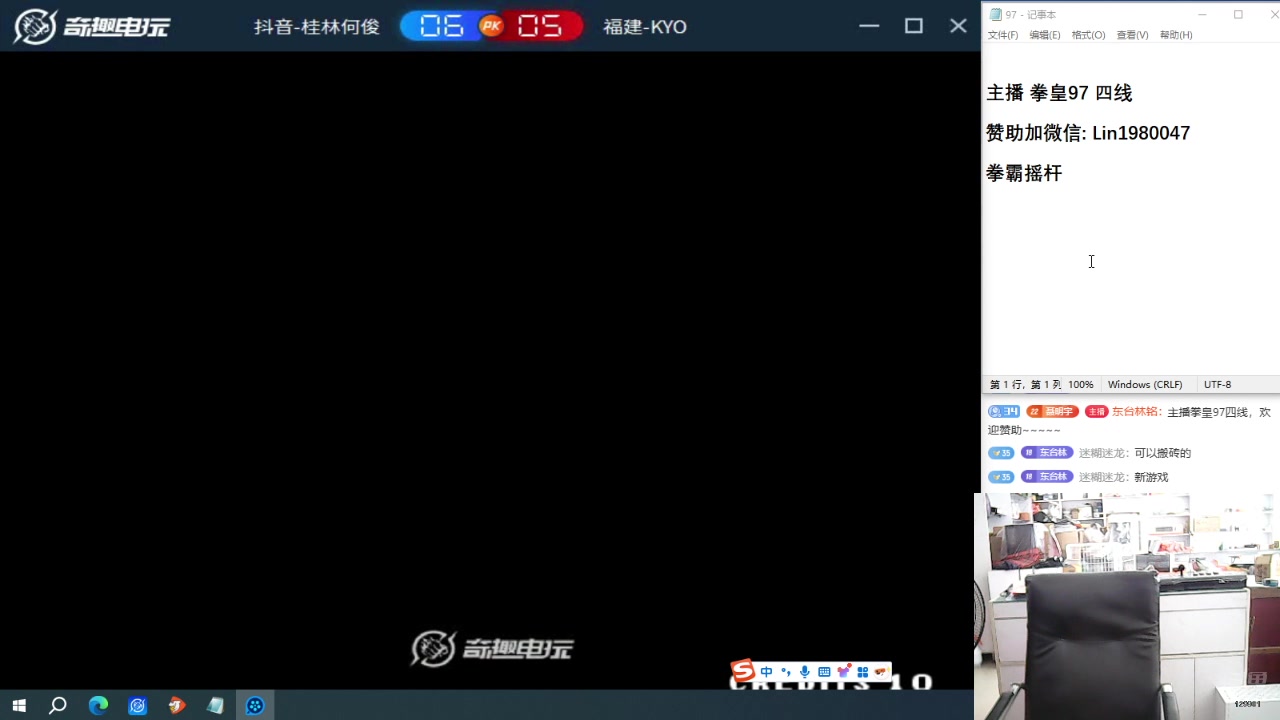The width and height of the screenshot is (1280, 720).
Task: Click the last icon on the IME bar
Action: tap(881, 672)
